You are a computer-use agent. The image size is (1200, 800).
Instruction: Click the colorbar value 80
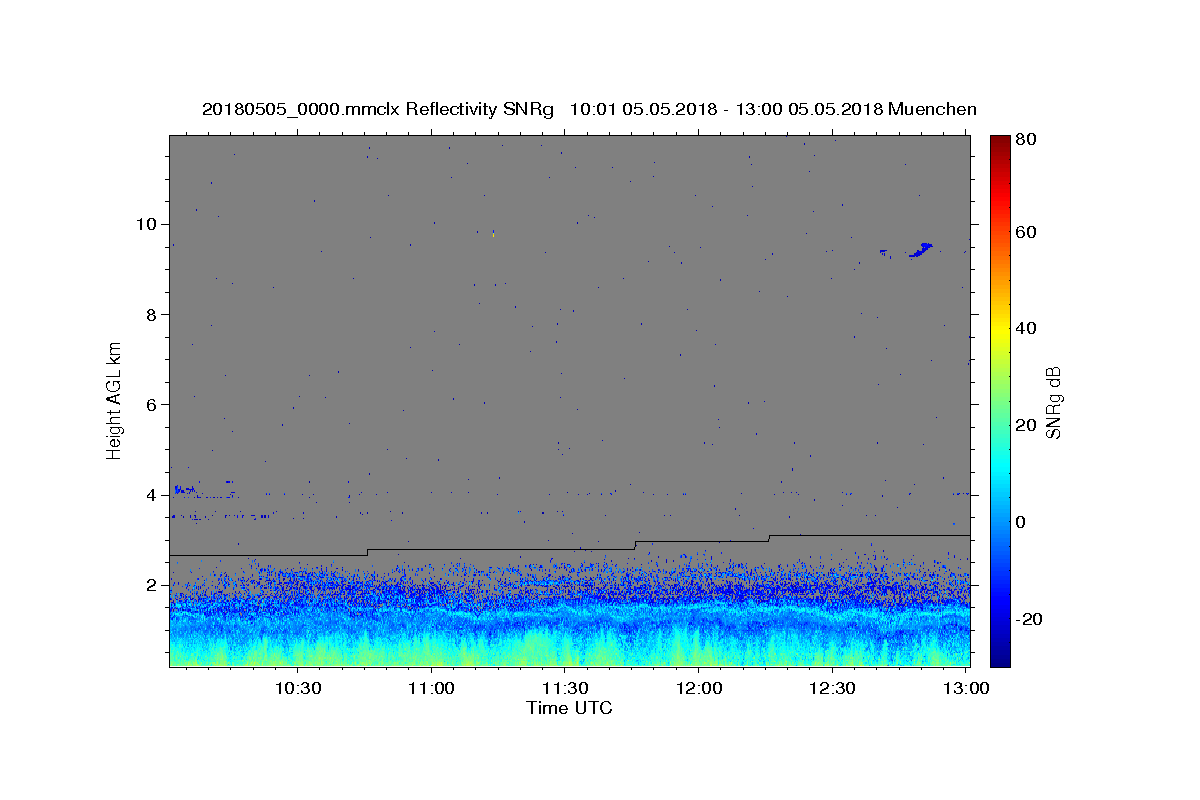[1028, 141]
